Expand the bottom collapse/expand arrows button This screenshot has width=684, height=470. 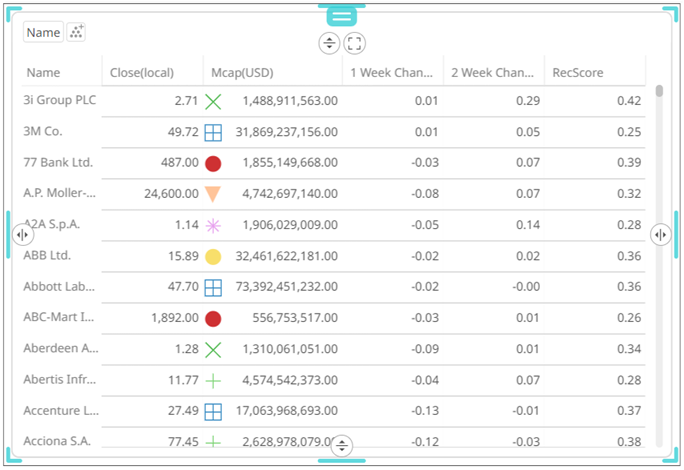pos(342,445)
